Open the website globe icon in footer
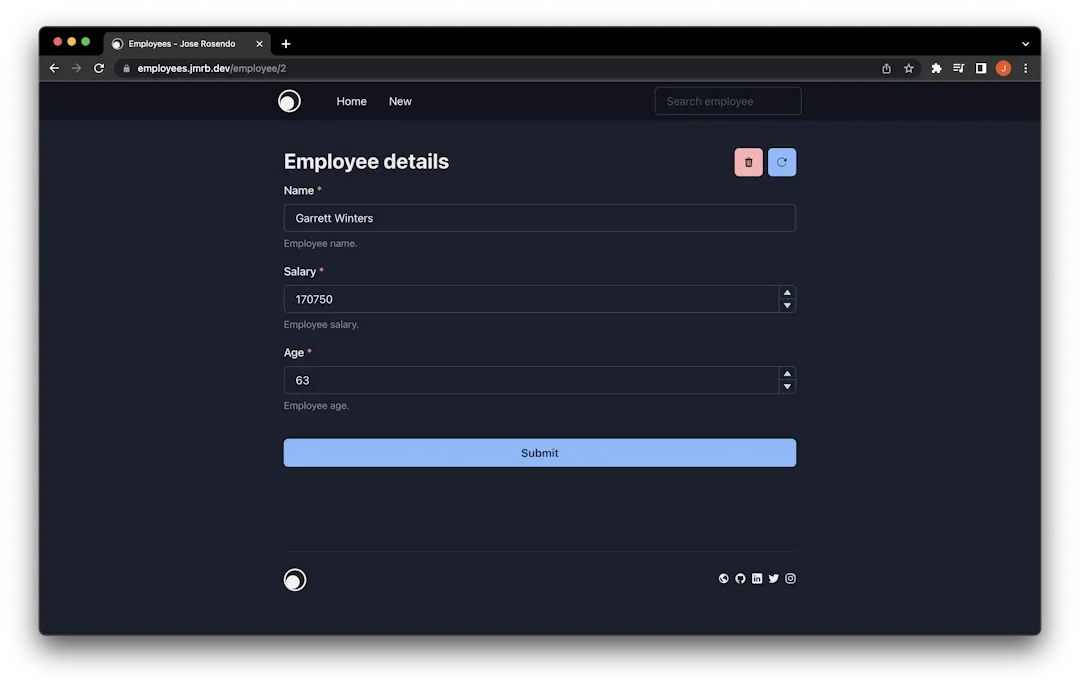The image size is (1080, 687). 723,579
